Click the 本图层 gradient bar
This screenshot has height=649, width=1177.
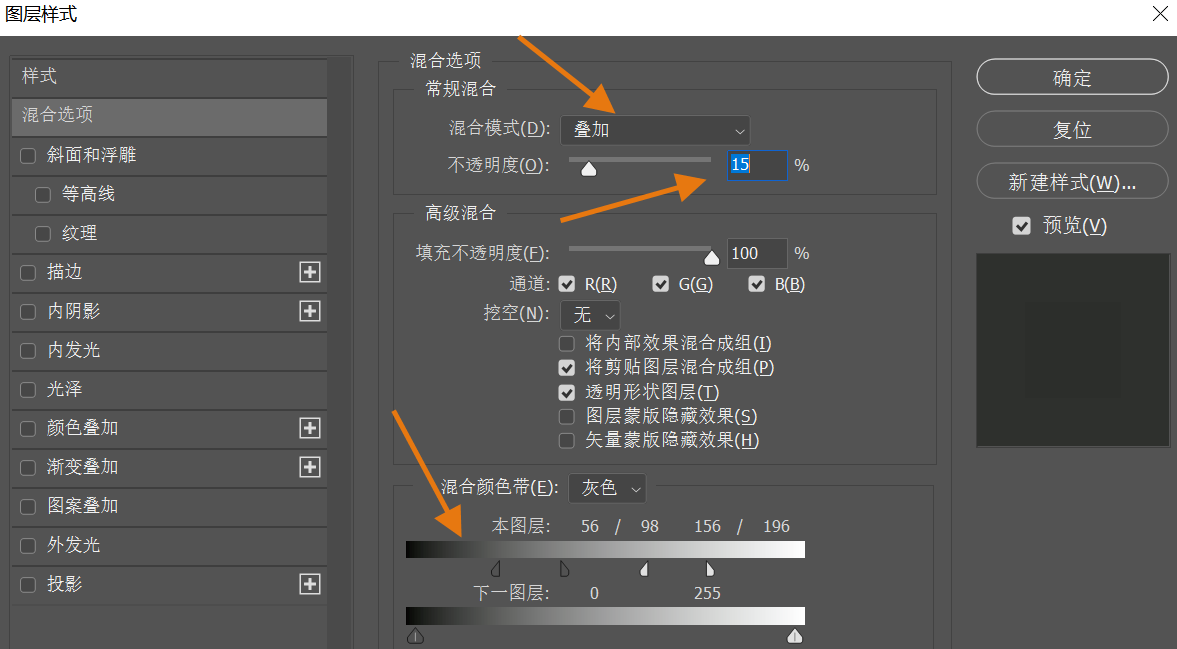coord(605,550)
